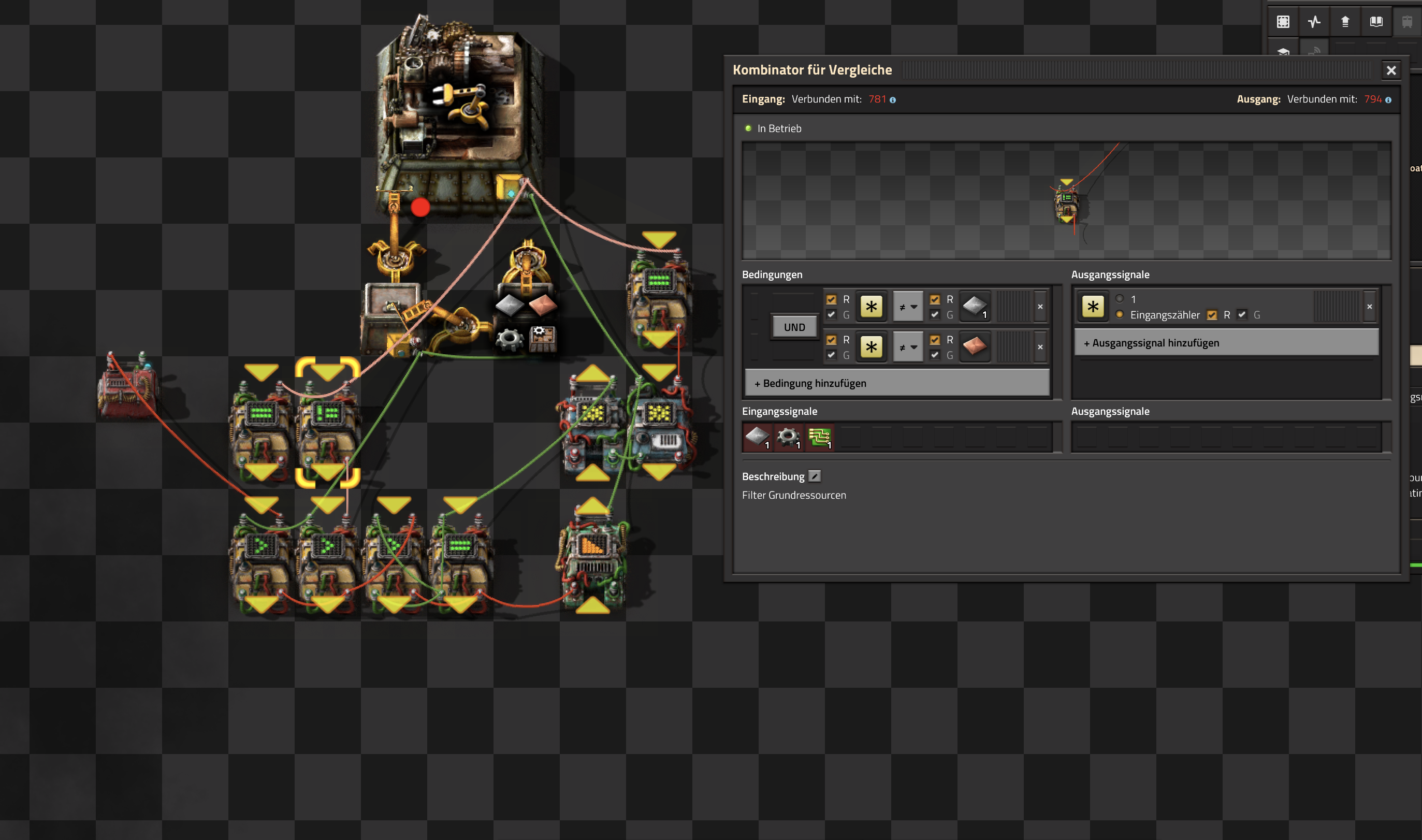This screenshot has width=1422, height=840.
Task: Click the Bedingungen section label
Action: pos(772,274)
